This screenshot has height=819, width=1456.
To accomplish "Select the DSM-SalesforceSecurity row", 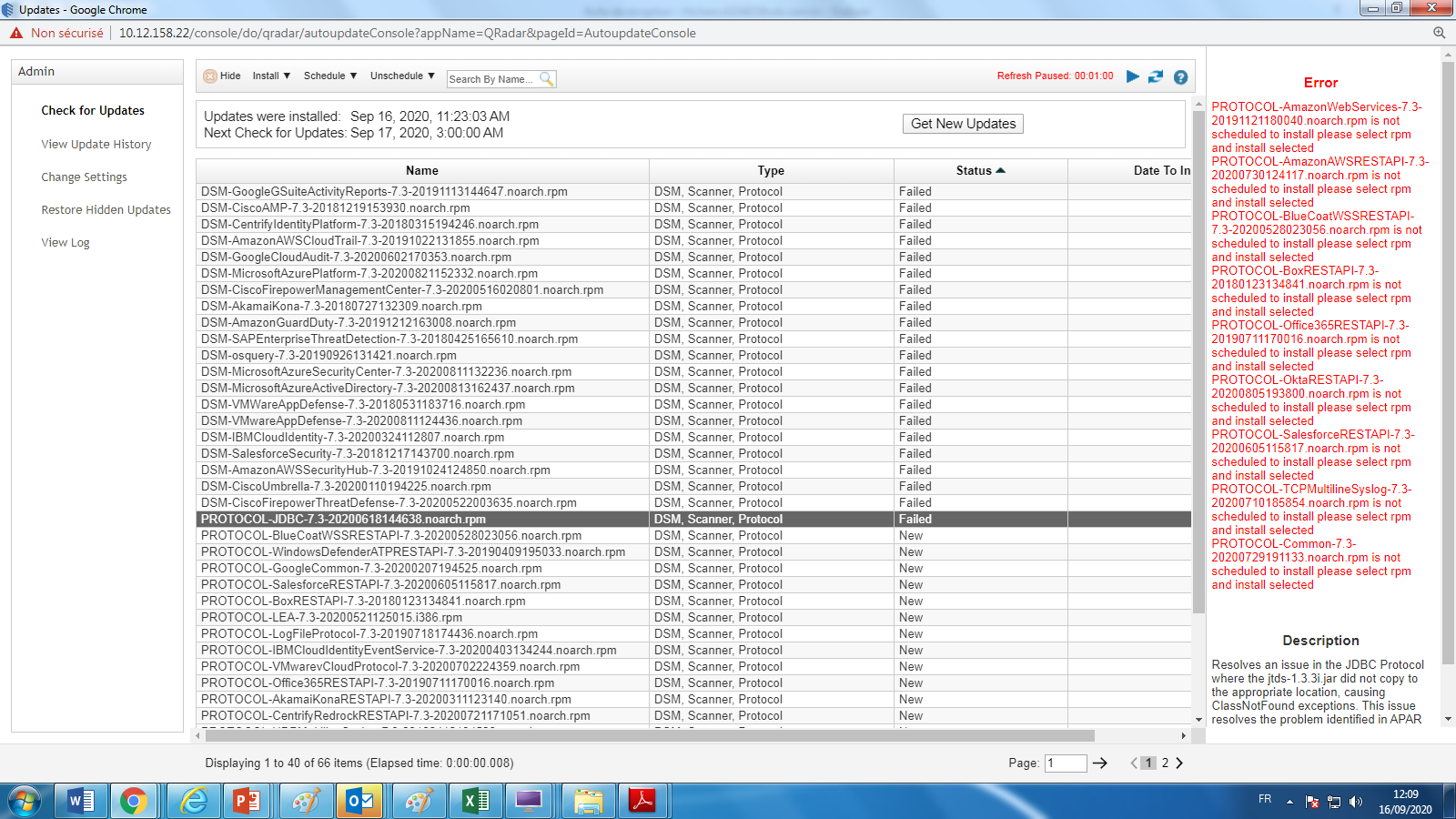I will tap(693, 453).
